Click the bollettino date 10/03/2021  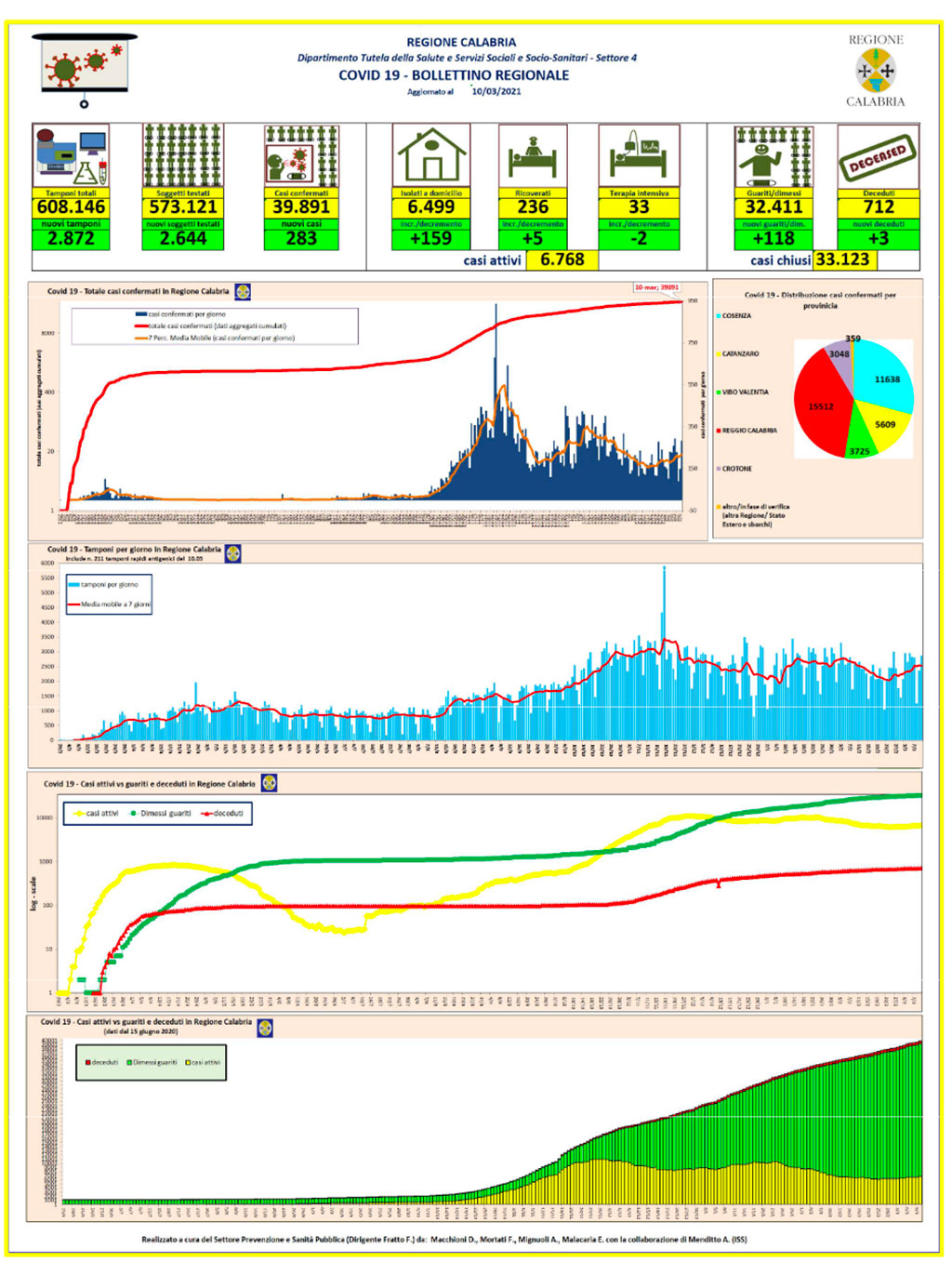pyautogui.click(x=496, y=91)
